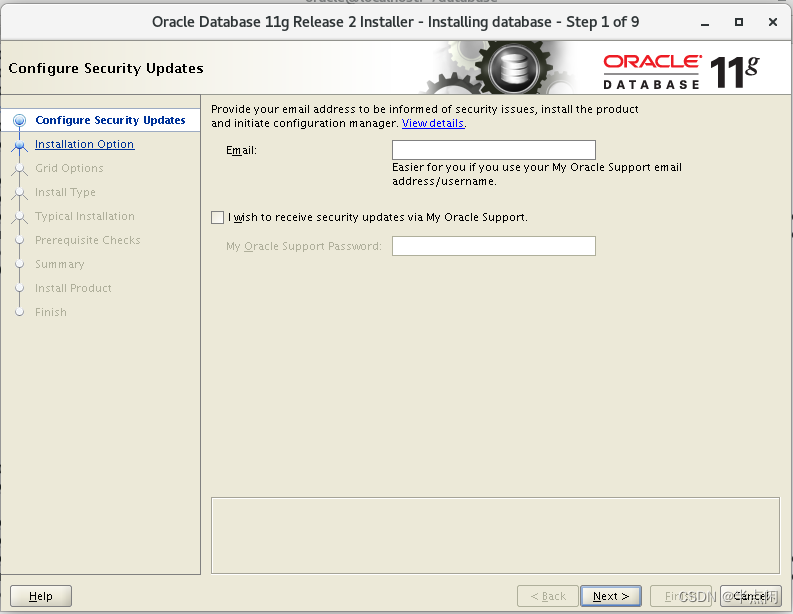This screenshot has height=614, width=793.
Task: Click the installer title bar text
Action: pos(395,22)
